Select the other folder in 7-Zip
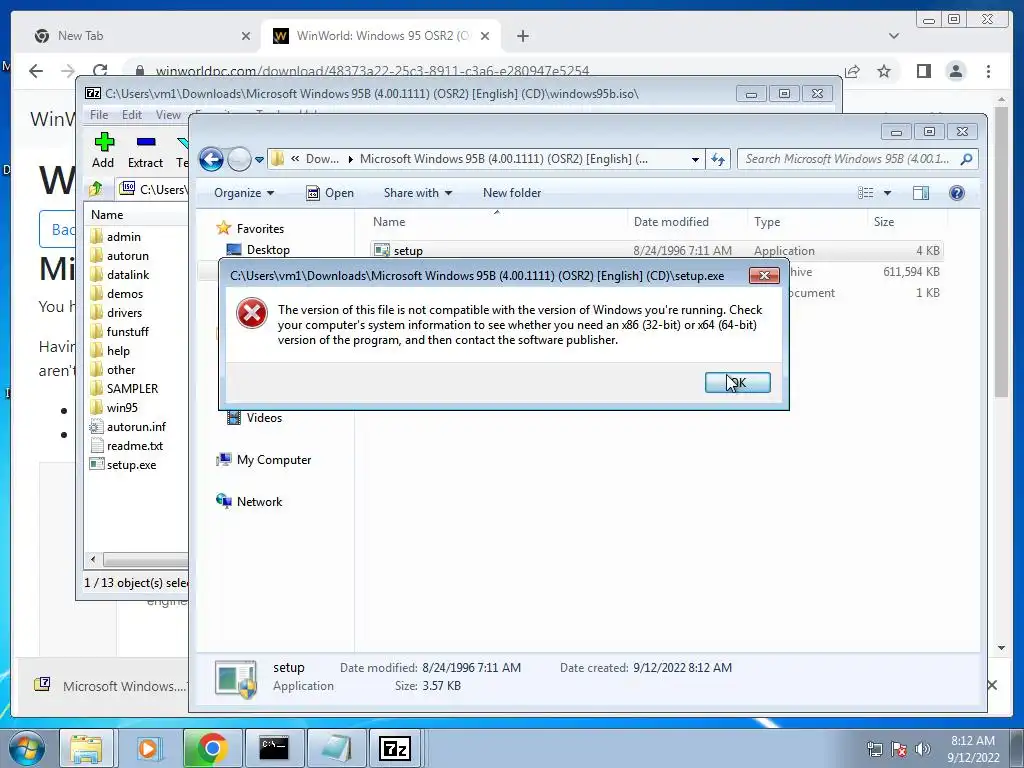This screenshot has width=1024, height=768. tap(121, 369)
